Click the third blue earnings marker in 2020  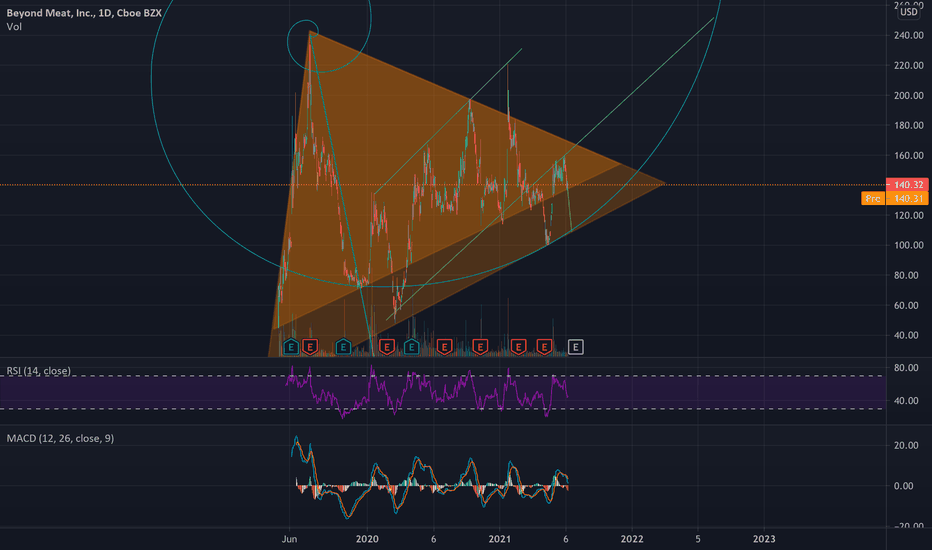pos(411,347)
